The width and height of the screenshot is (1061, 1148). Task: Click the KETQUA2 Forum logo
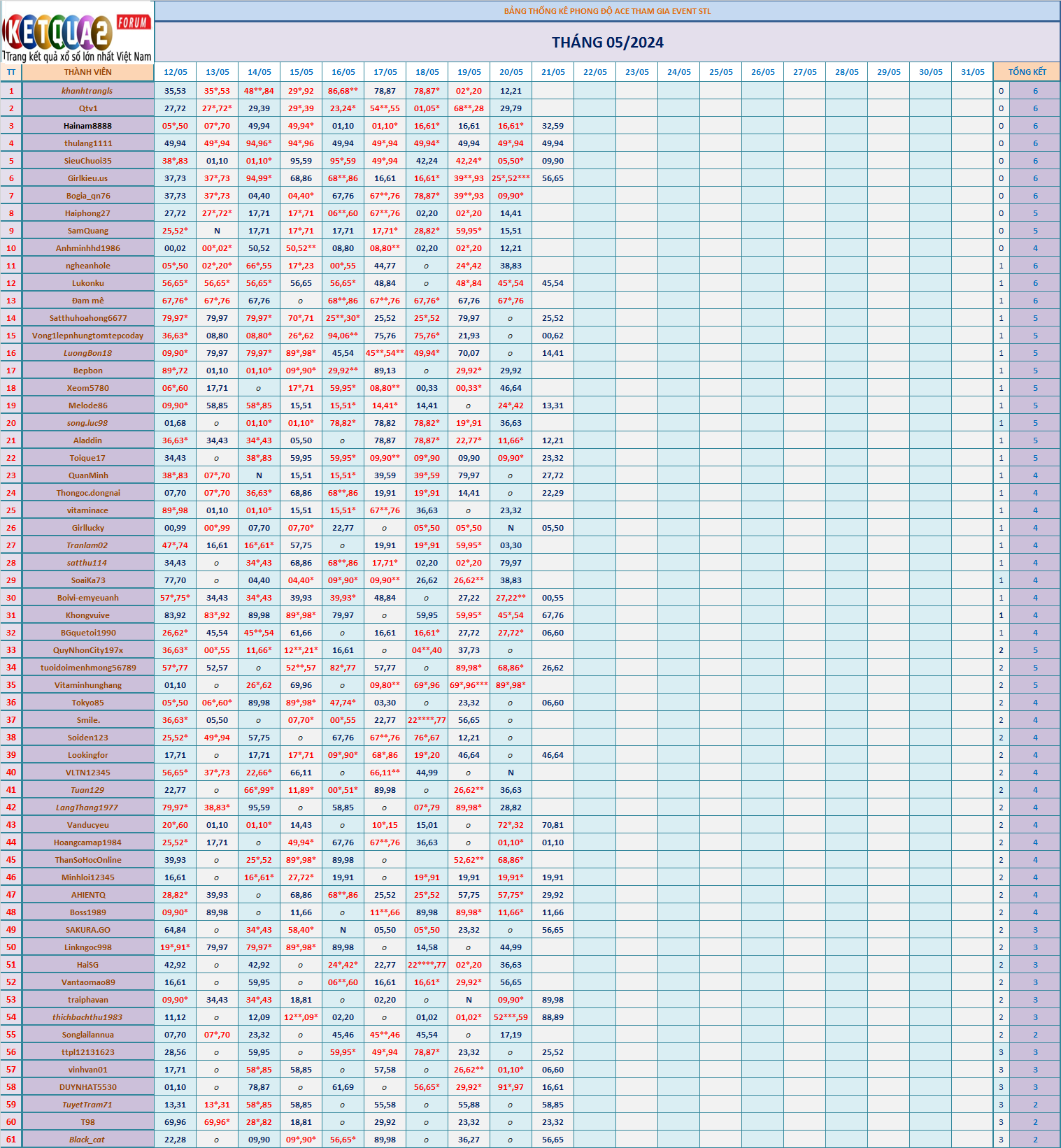click(x=77, y=32)
